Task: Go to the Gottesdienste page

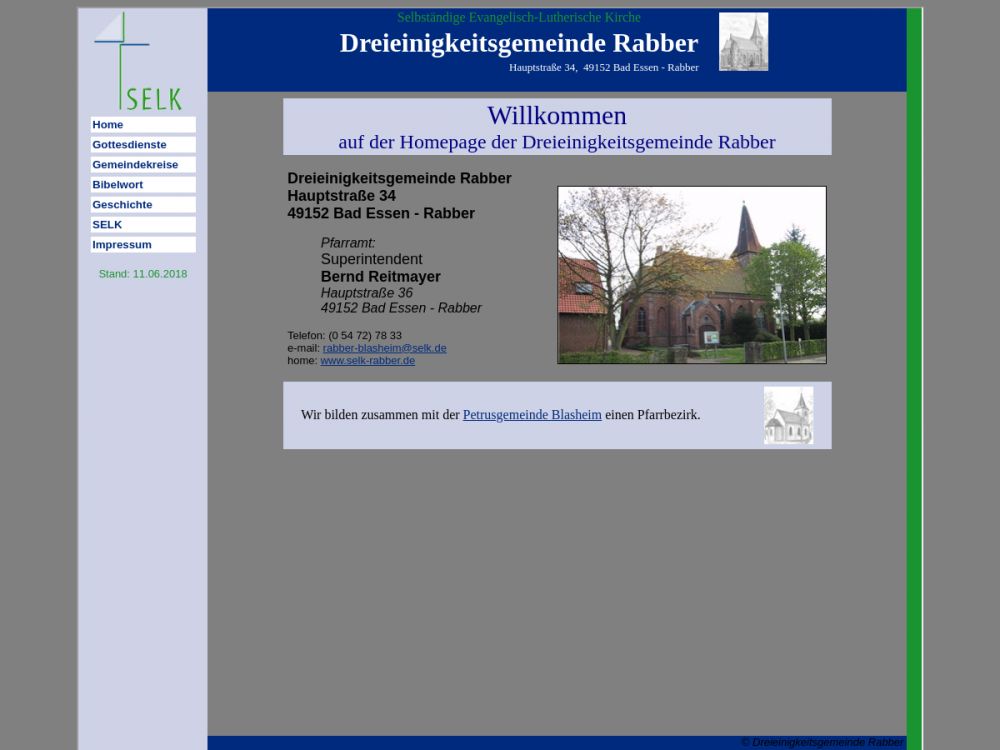Action: pos(143,145)
